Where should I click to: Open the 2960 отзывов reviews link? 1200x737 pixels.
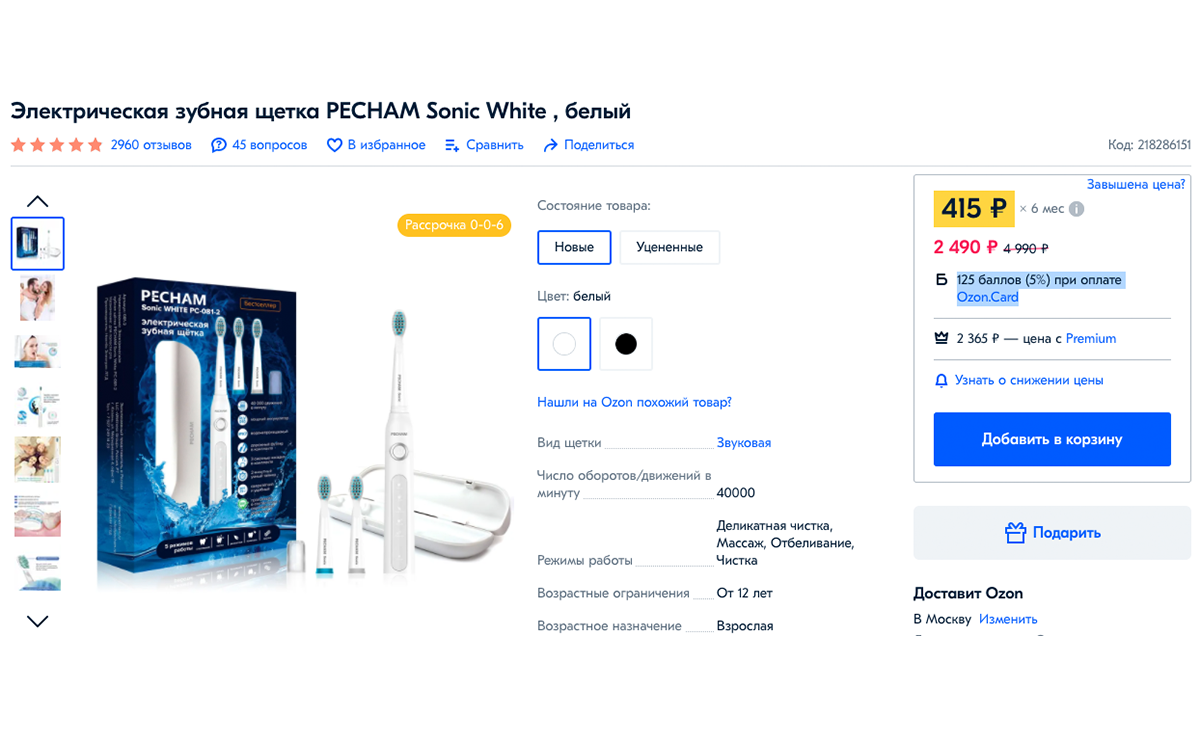click(151, 145)
